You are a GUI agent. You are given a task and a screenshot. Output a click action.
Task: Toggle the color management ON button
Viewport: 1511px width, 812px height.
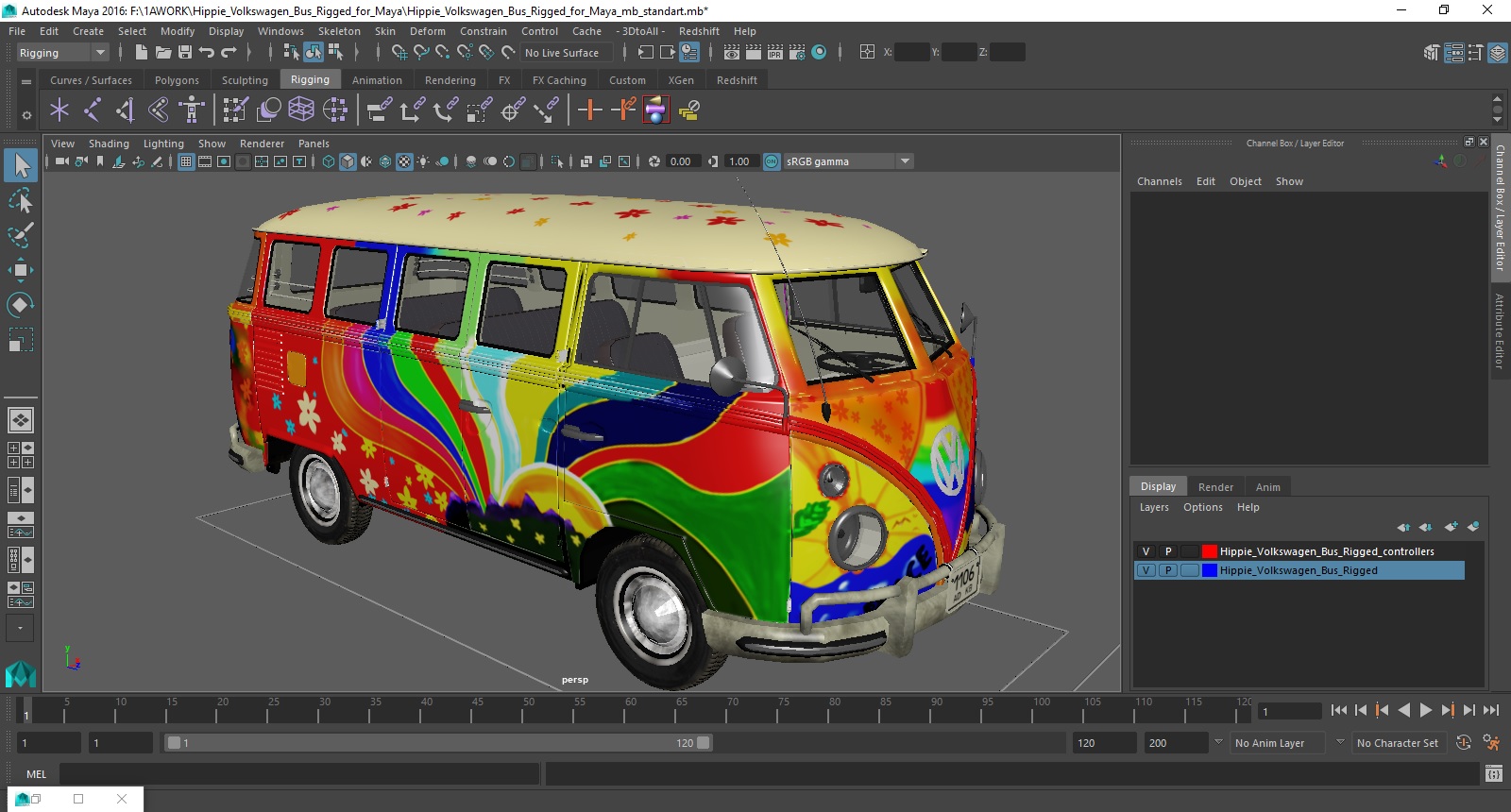tap(772, 161)
